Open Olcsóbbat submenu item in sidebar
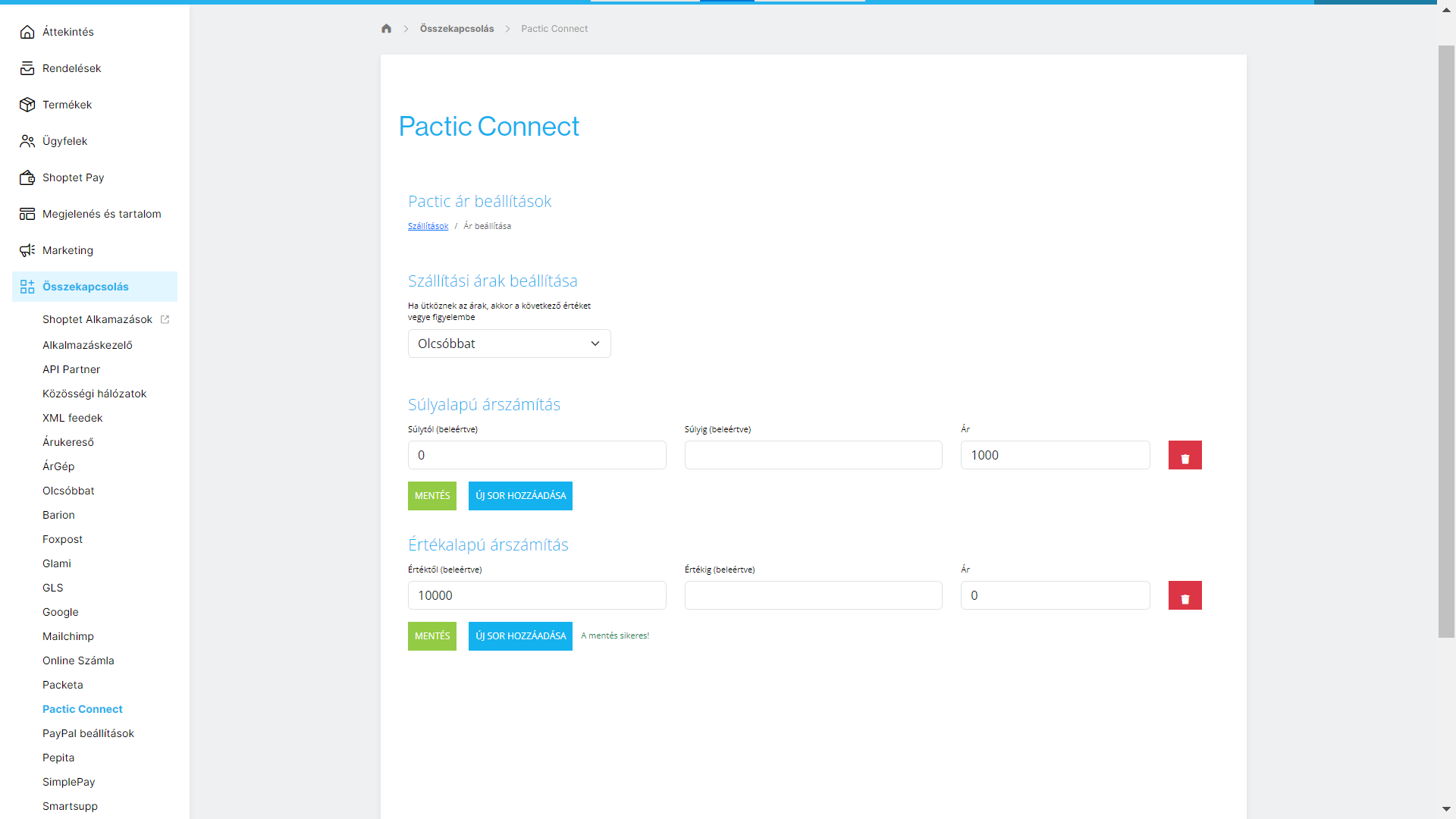 (x=68, y=491)
